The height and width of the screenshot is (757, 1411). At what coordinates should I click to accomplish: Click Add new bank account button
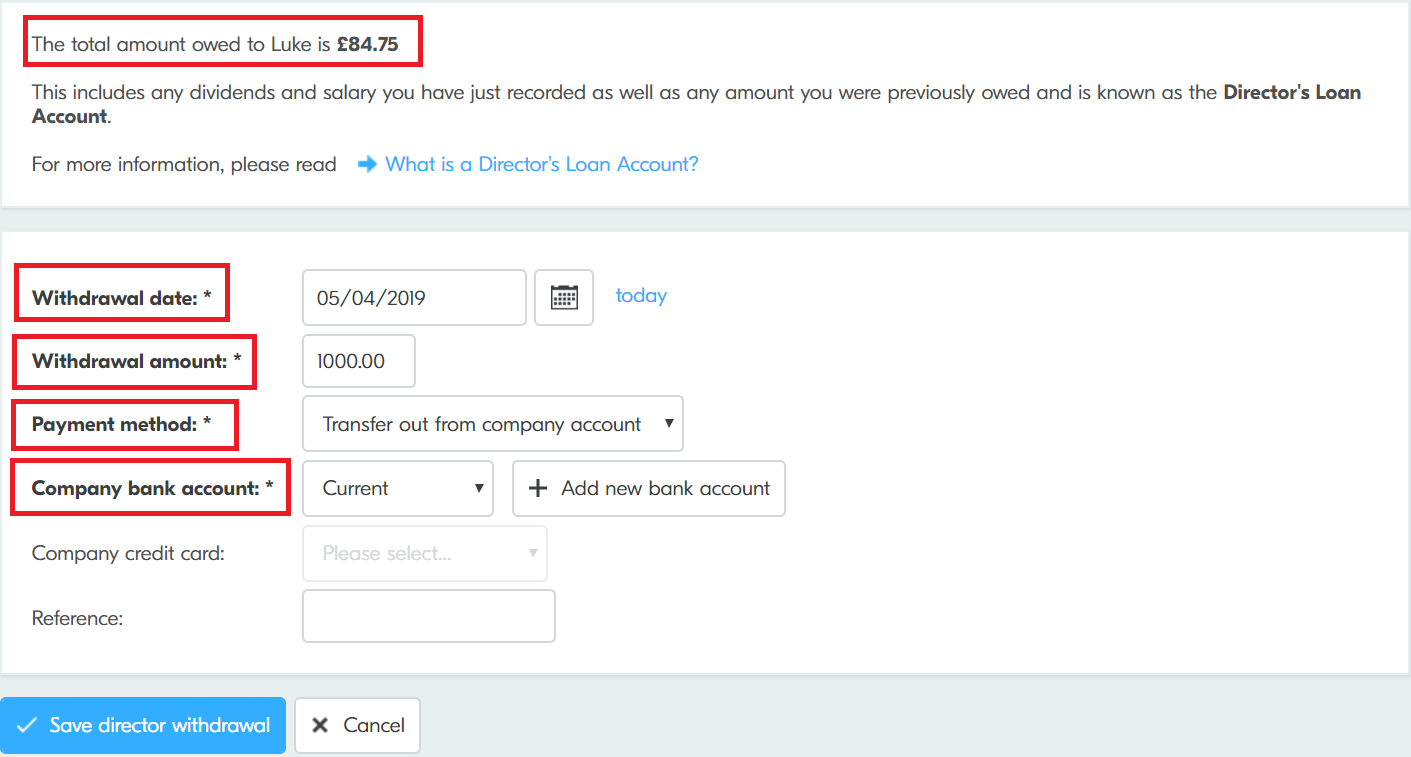[x=649, y=488]
